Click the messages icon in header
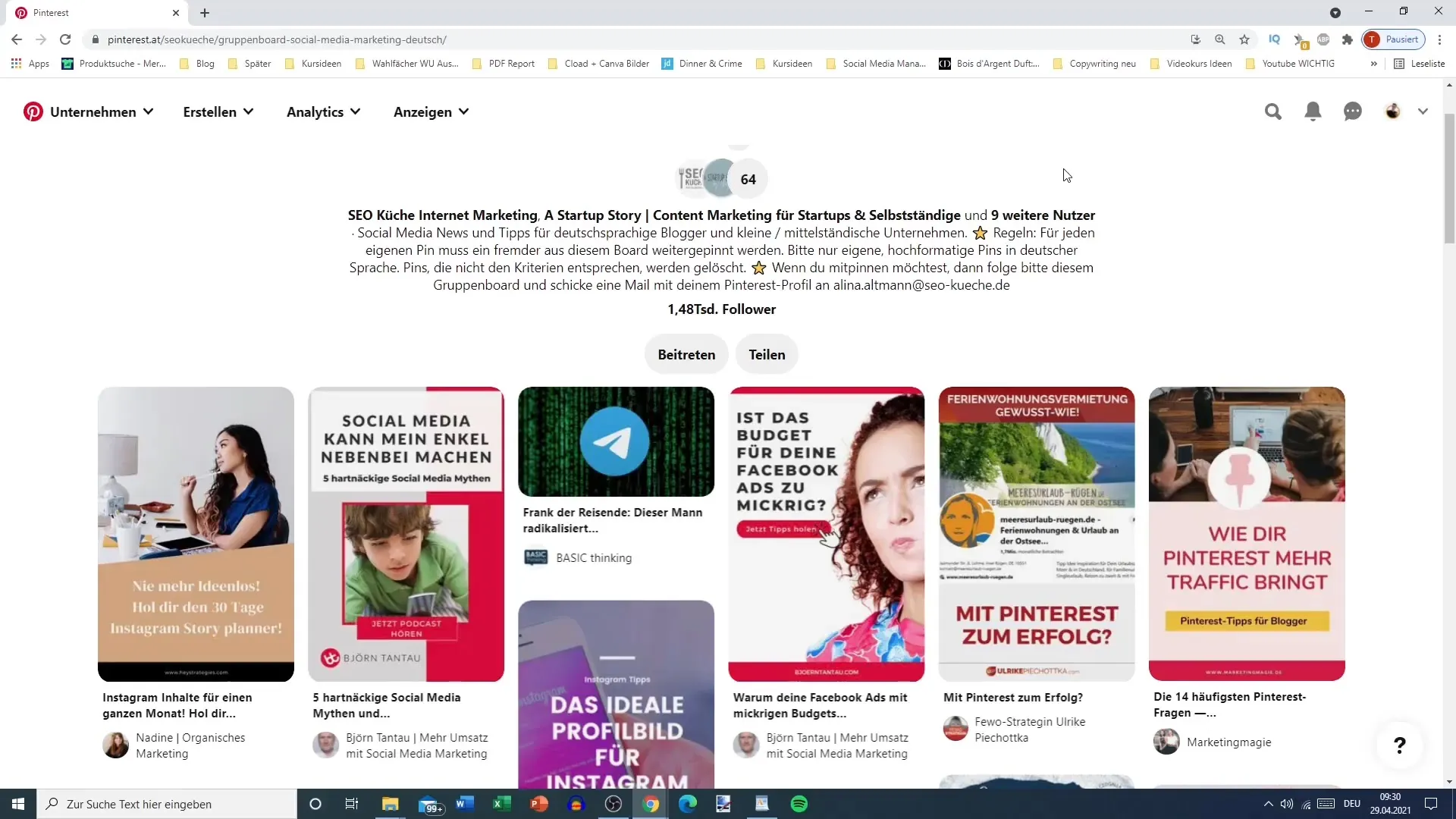The image size is (1456, 819). click(x=1352, y=111)
